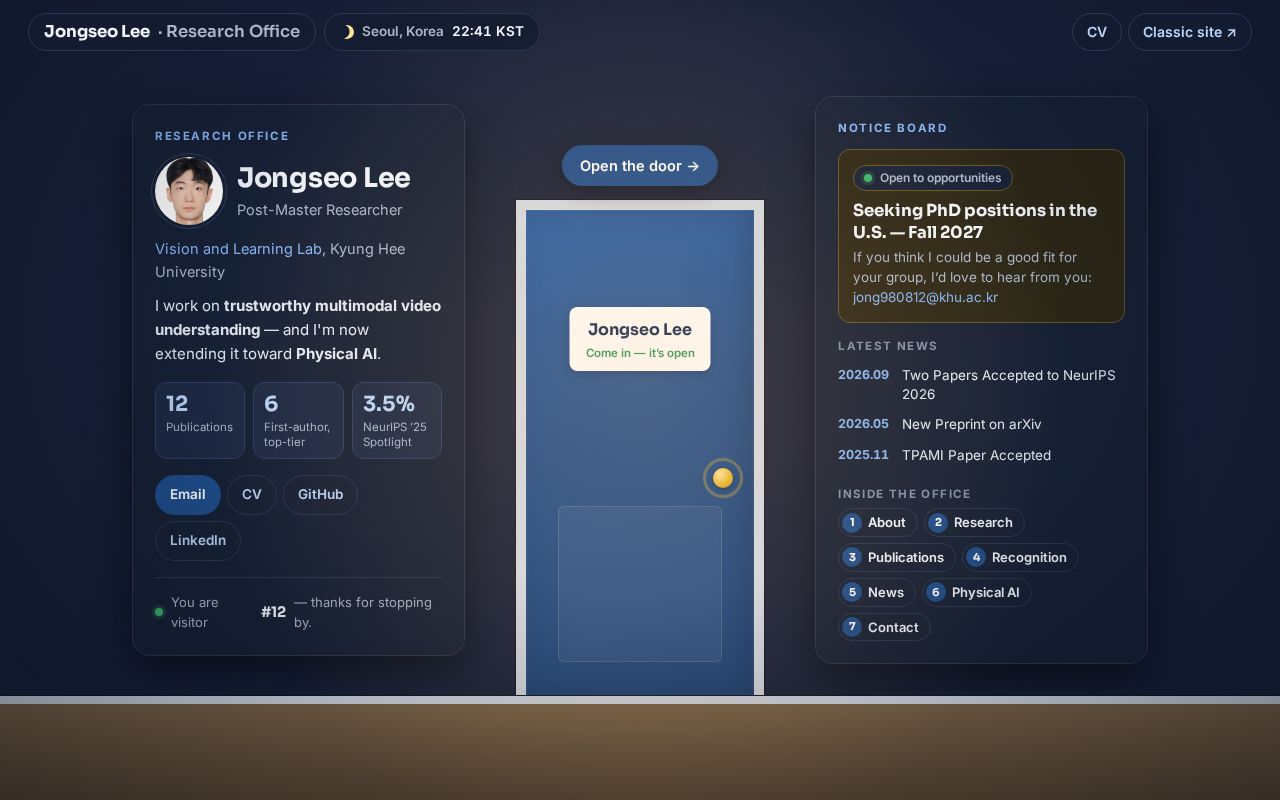The height and width of the screenshot is (800, 1280).
Task: Go to section 6 Physical AI
Action: [x=977, y=593]
